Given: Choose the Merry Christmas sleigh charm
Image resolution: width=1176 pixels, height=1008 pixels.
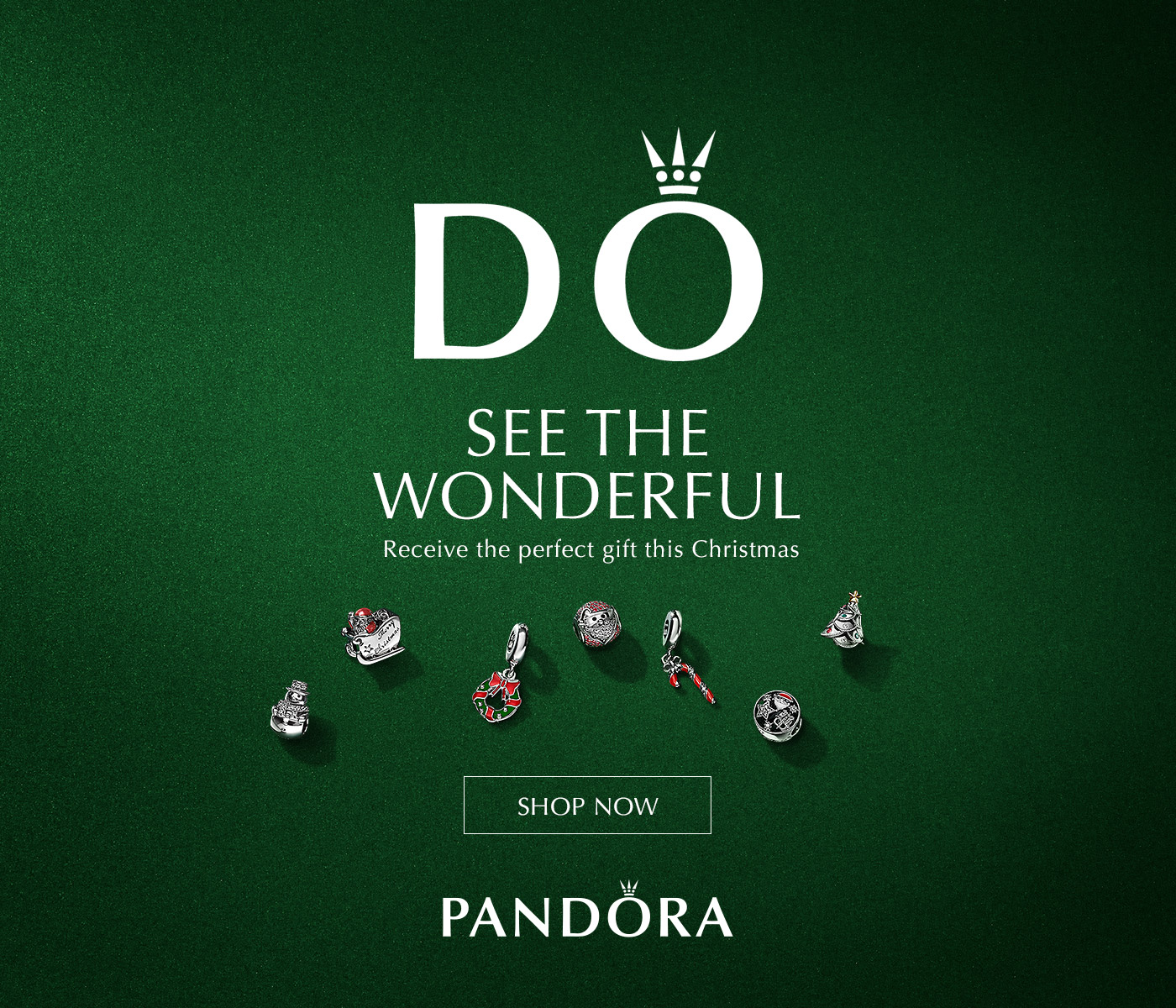Looking at the screenshot, I should click(x=374, y=636).
